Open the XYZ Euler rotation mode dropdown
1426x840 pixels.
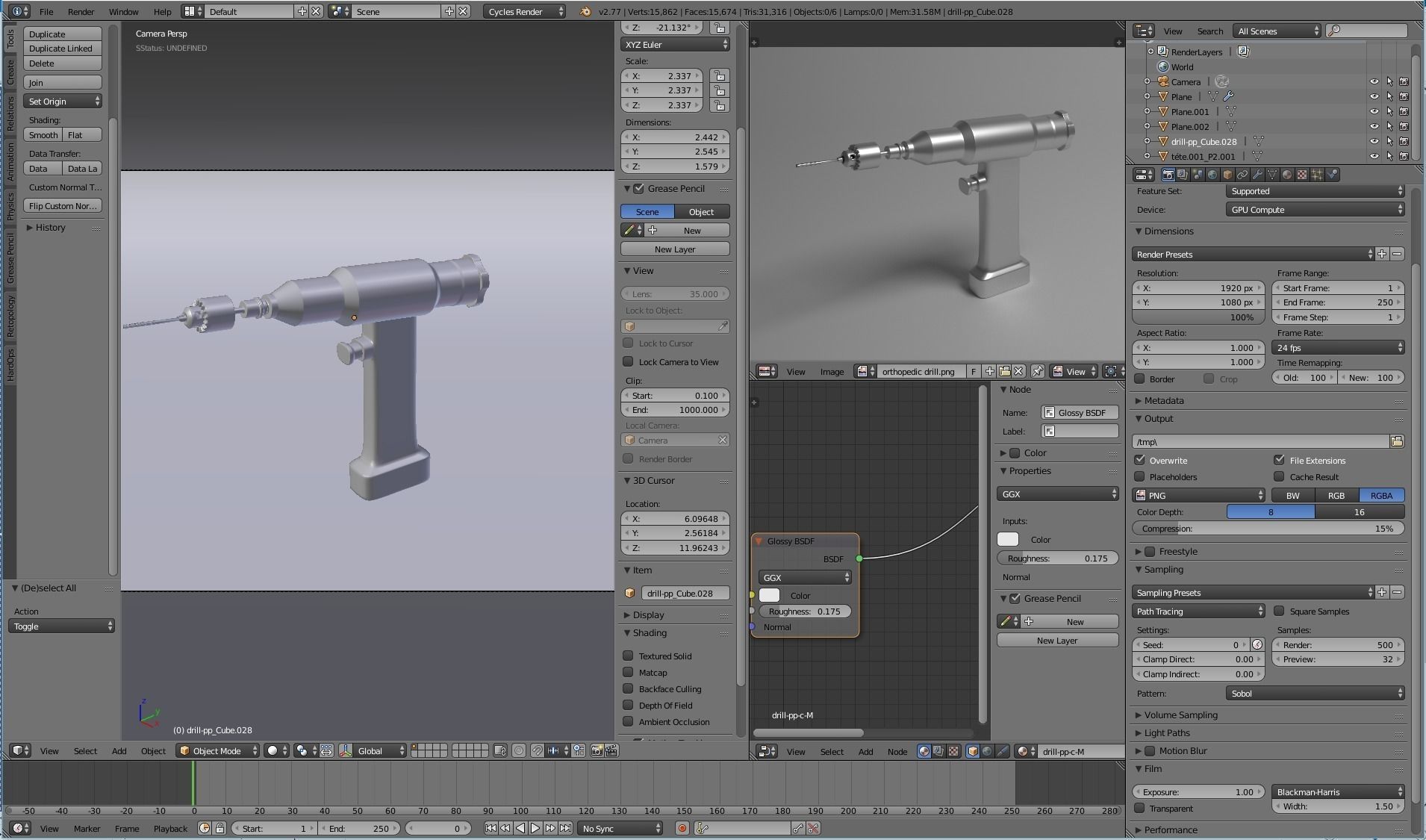click(674, 45)
